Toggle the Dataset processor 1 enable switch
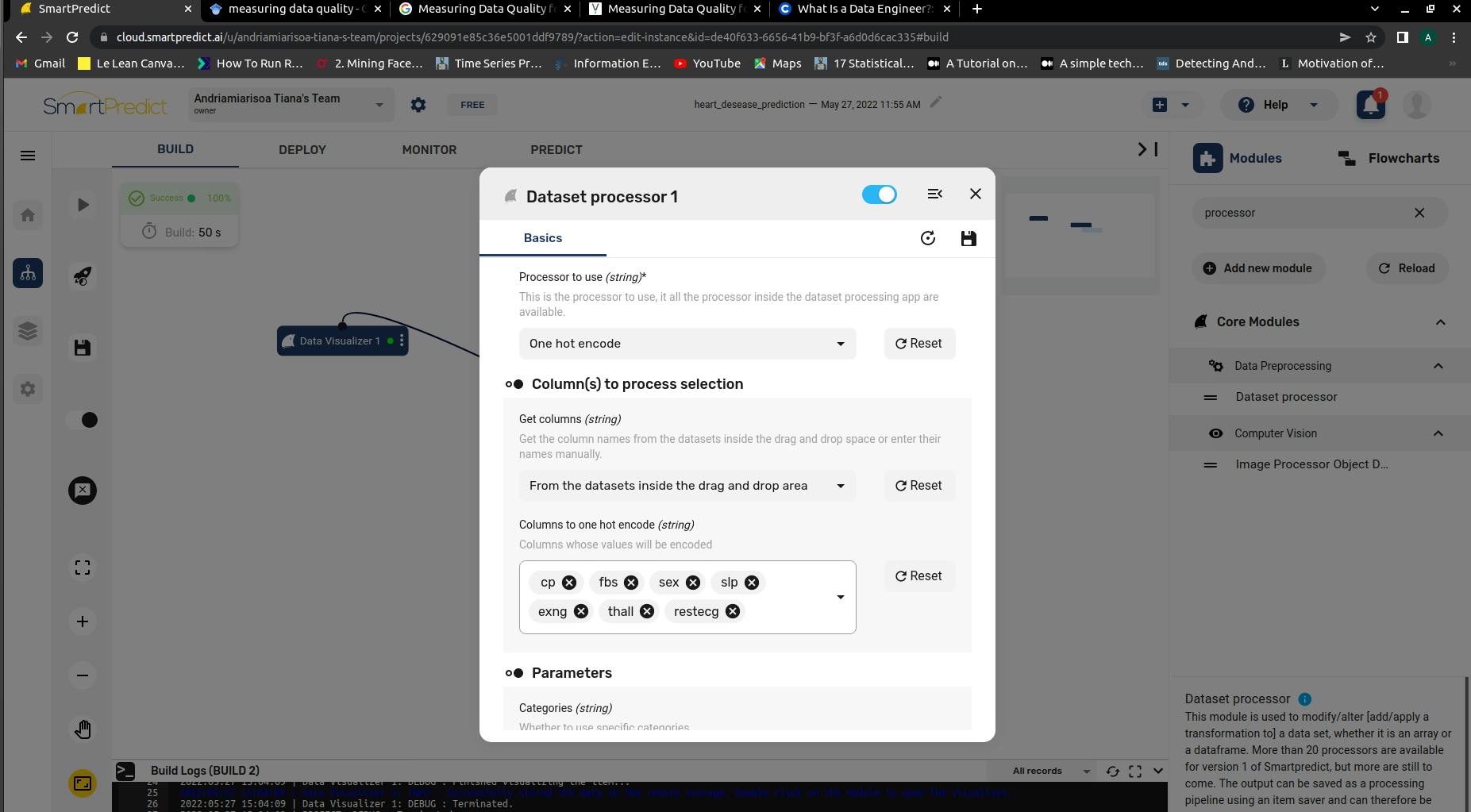The height and width of the screenshot is (812, 1471). [x=879, y=194]
